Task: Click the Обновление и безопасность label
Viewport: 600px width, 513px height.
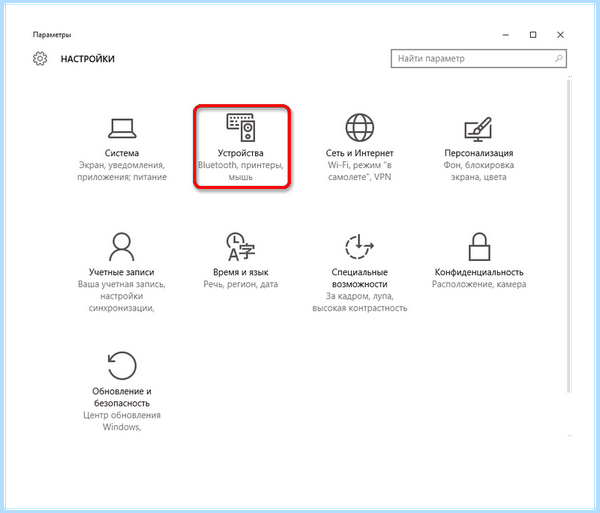Action: (122, 397)
